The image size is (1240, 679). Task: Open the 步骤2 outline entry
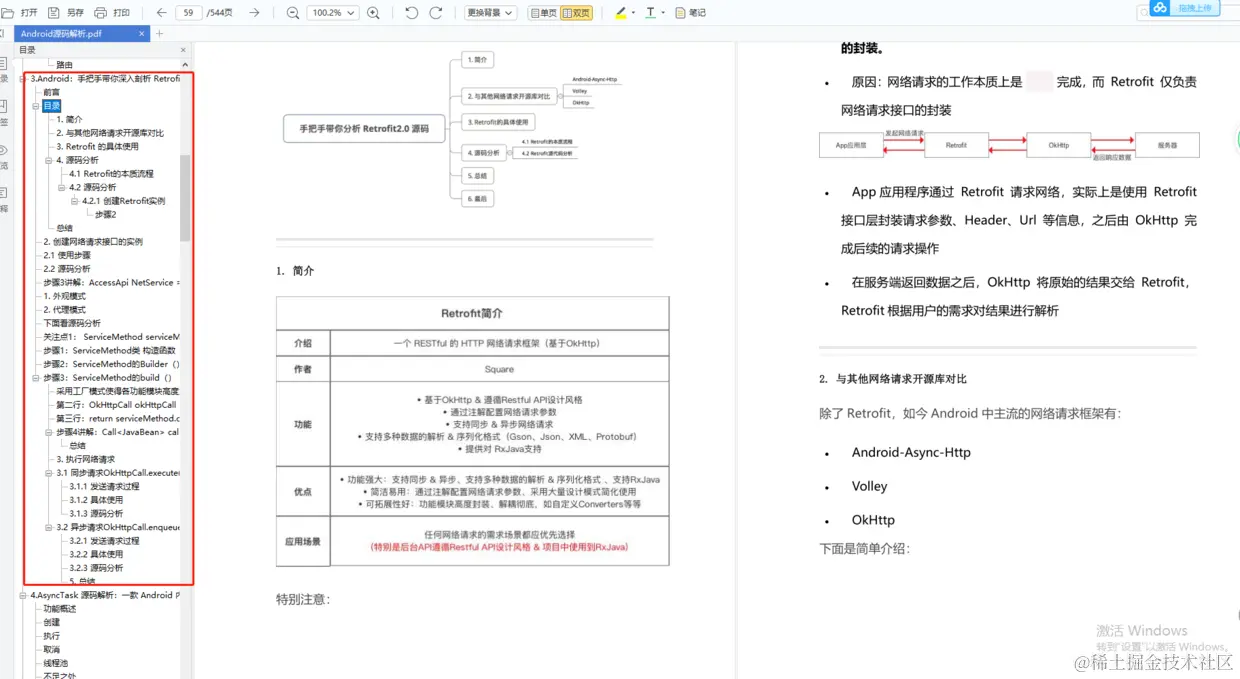(x=105, y=214)
